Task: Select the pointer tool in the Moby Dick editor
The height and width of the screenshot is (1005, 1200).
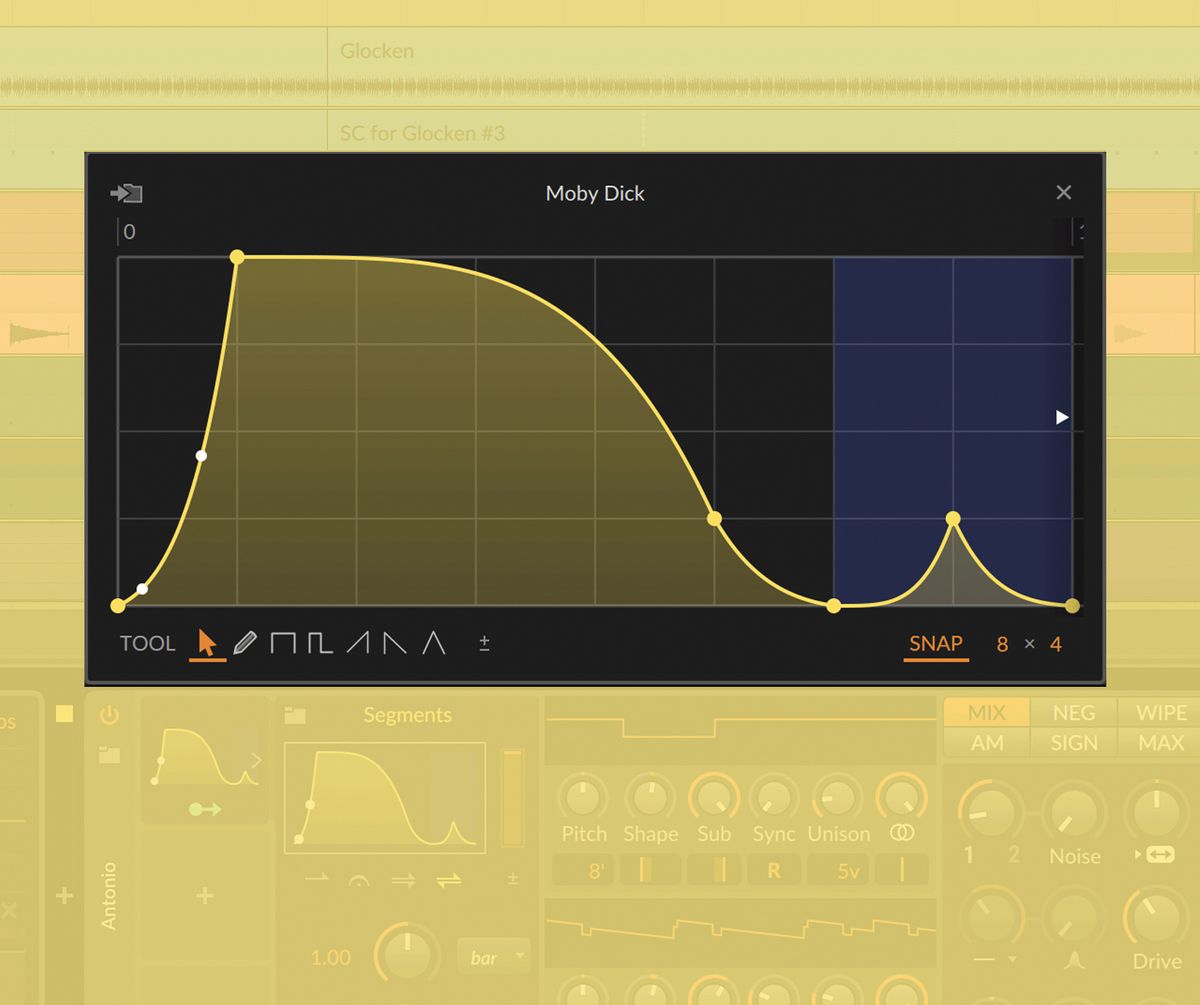Action: [x=207, y=643]
